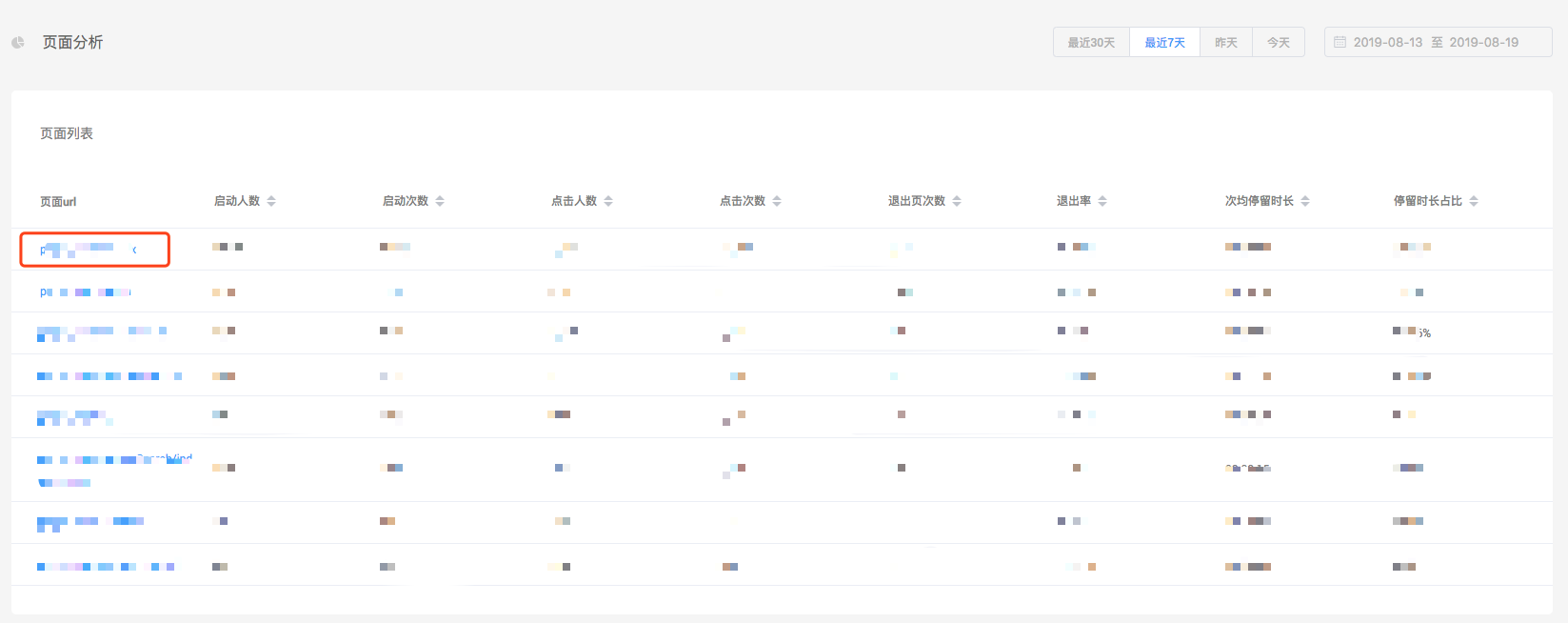
Task: Open the second page URL link
Action: (x=86, y=291)
